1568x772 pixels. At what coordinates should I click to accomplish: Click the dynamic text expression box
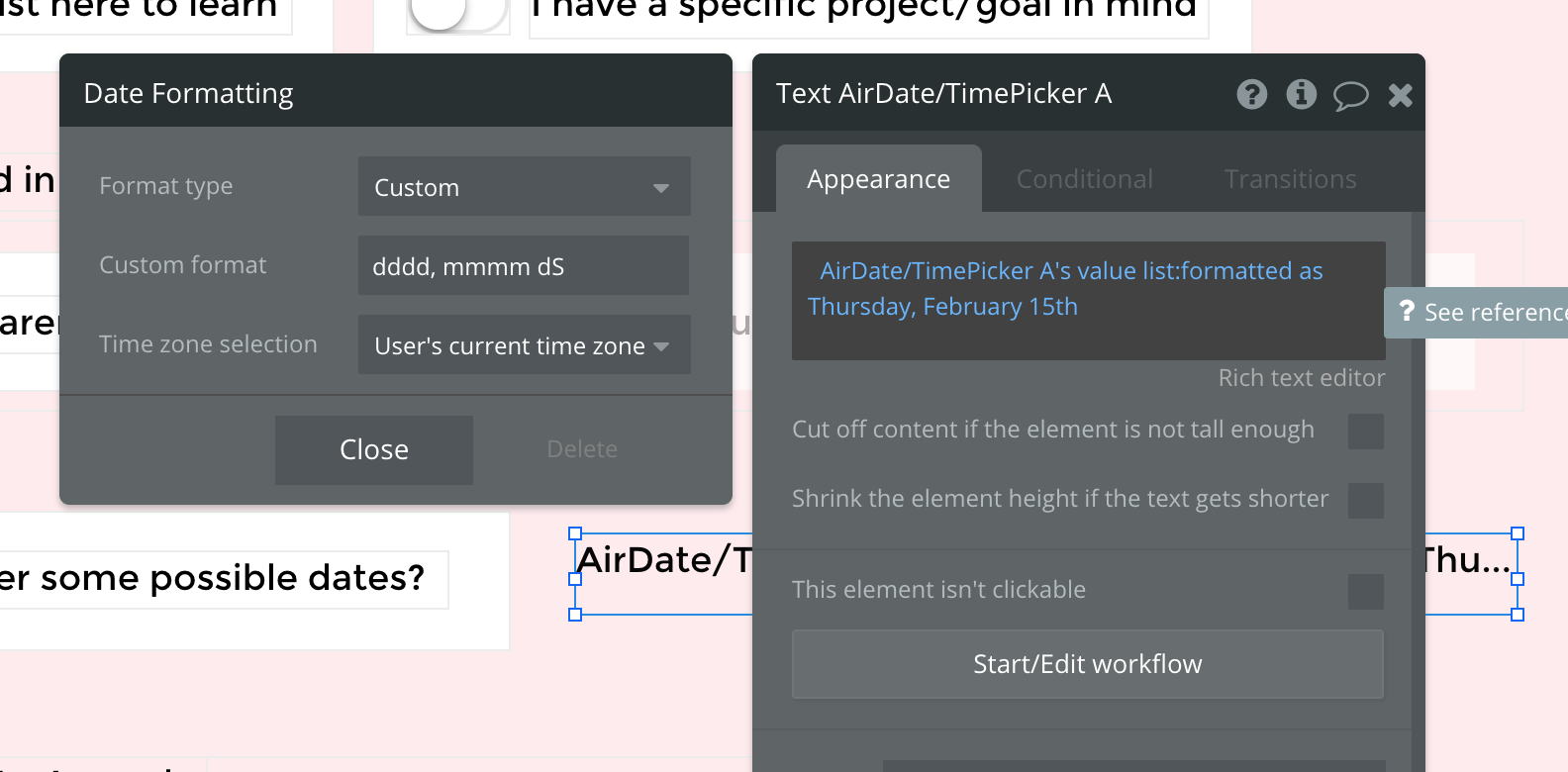click(x=1088, y=301)
